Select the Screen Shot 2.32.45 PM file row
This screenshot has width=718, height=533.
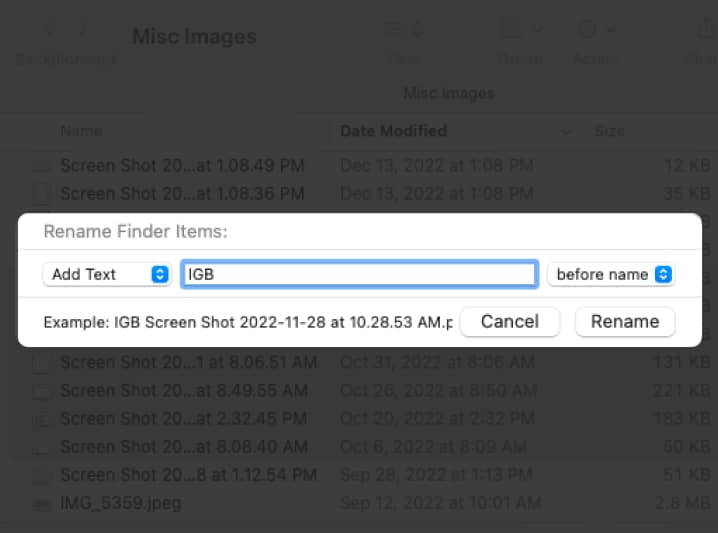pyautogui.click(x=188, y=418)
